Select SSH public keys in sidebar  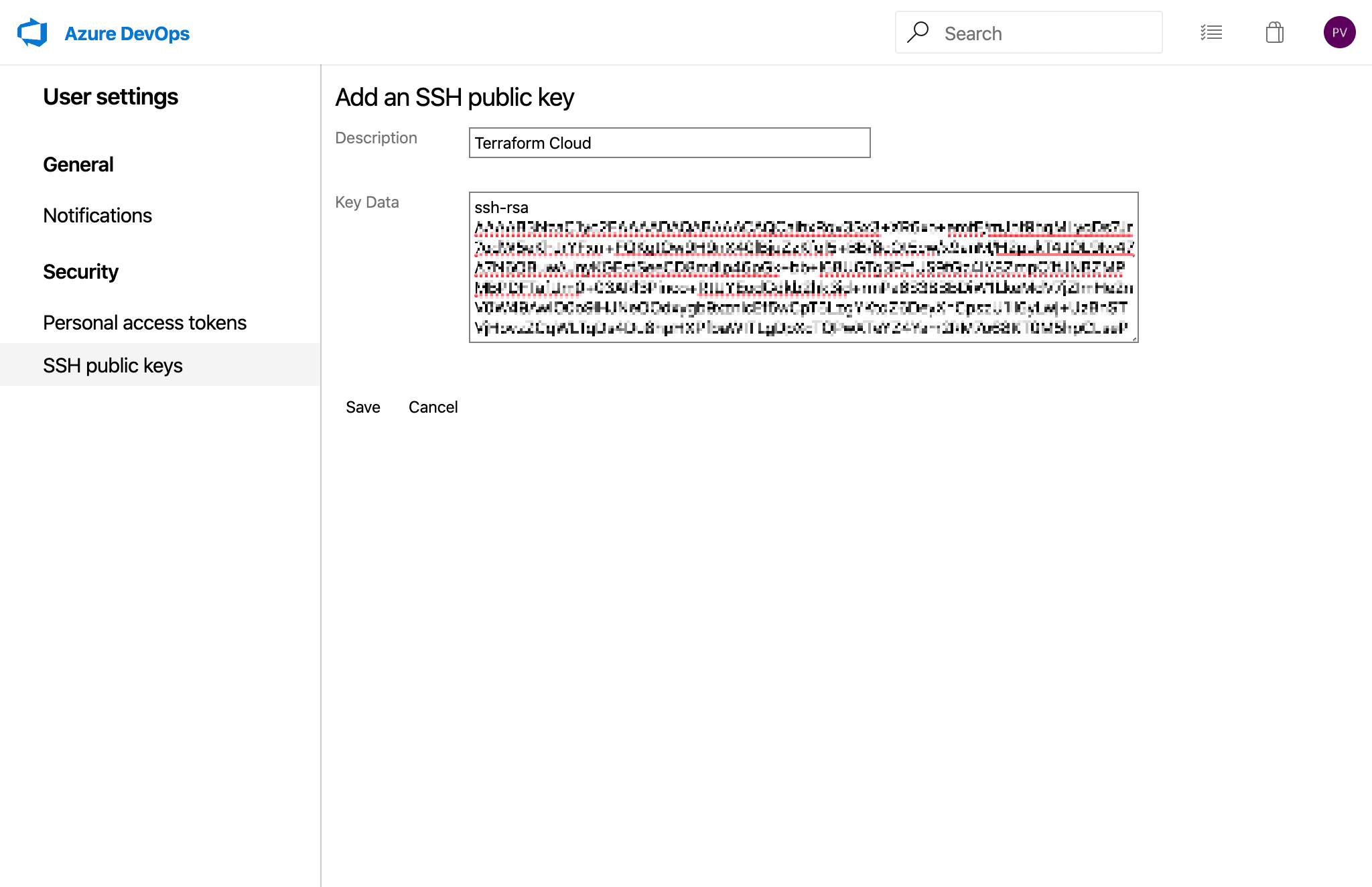coord(160,365)
